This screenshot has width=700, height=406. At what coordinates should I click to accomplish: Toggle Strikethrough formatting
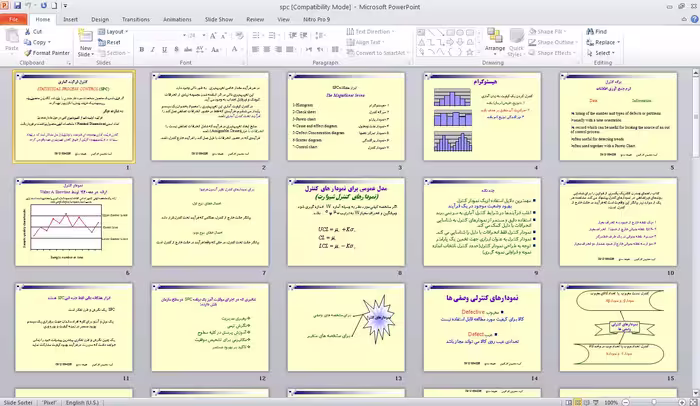(188, 50)
